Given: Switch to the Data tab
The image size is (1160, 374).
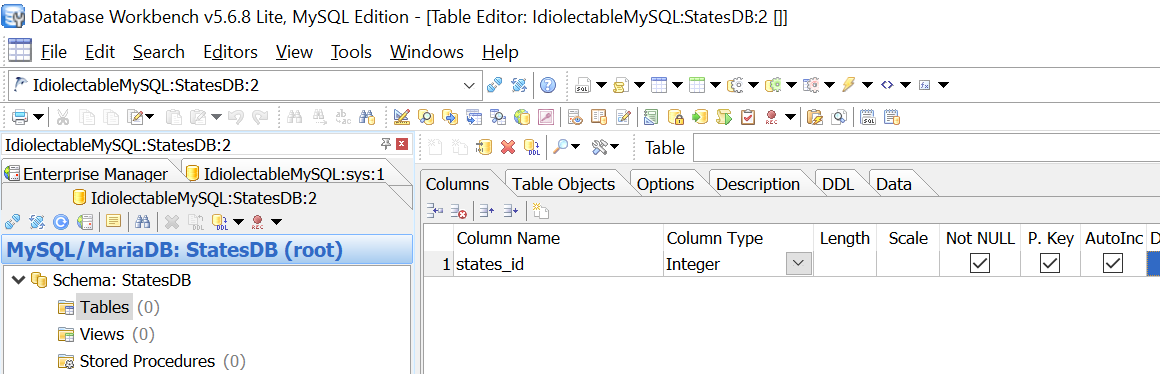Looking at the screenshot, I should tap(894, 184).
